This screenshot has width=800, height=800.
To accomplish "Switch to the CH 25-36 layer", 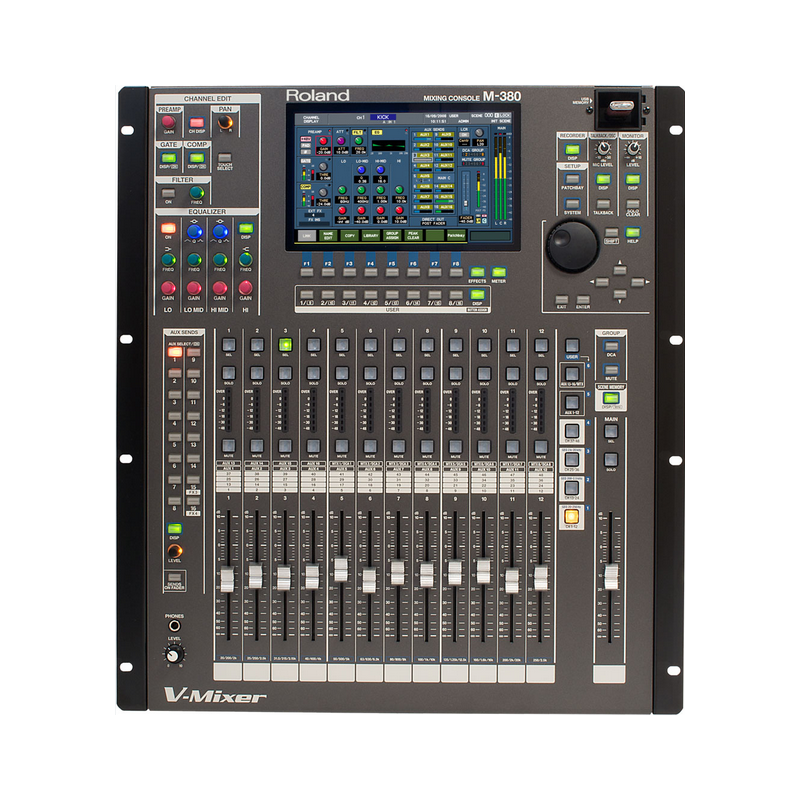I will point(572,460).
